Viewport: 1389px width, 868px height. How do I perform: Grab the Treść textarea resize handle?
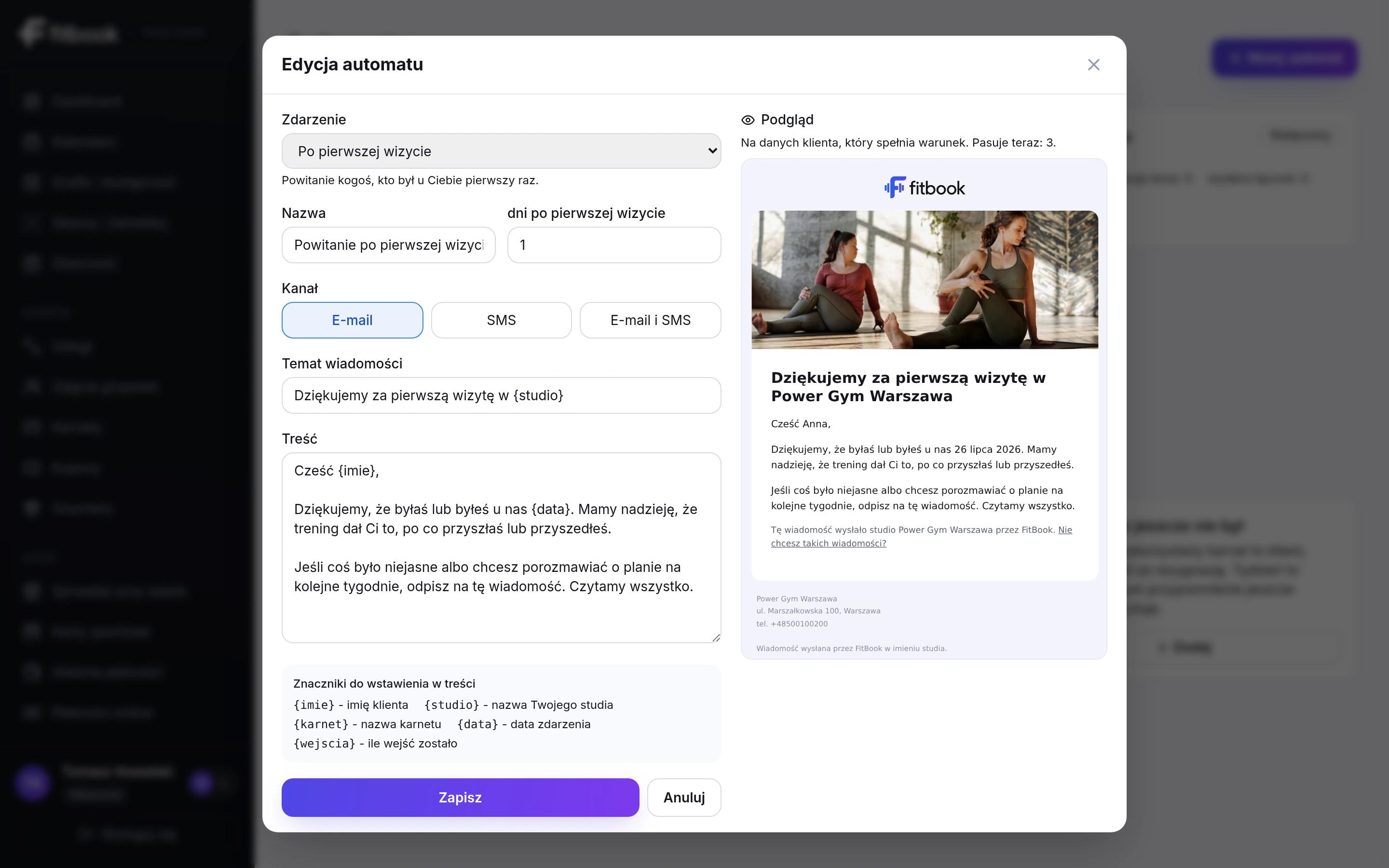point(716,638)
